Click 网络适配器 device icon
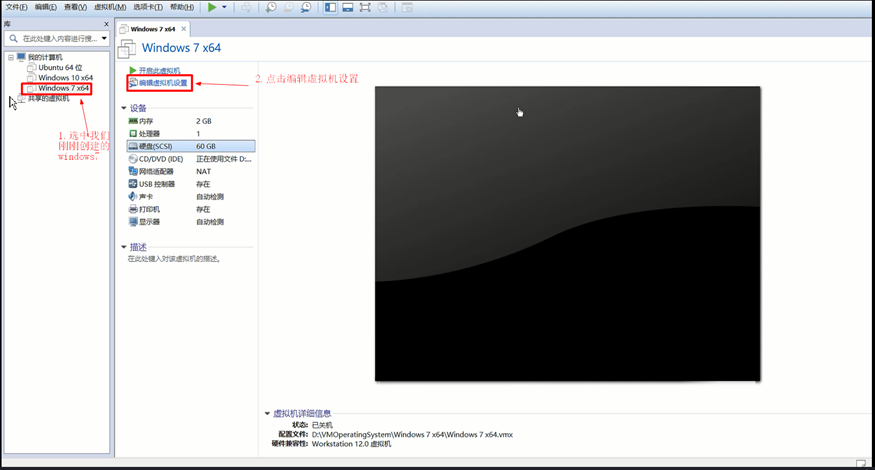 click(x=133, y=171)
